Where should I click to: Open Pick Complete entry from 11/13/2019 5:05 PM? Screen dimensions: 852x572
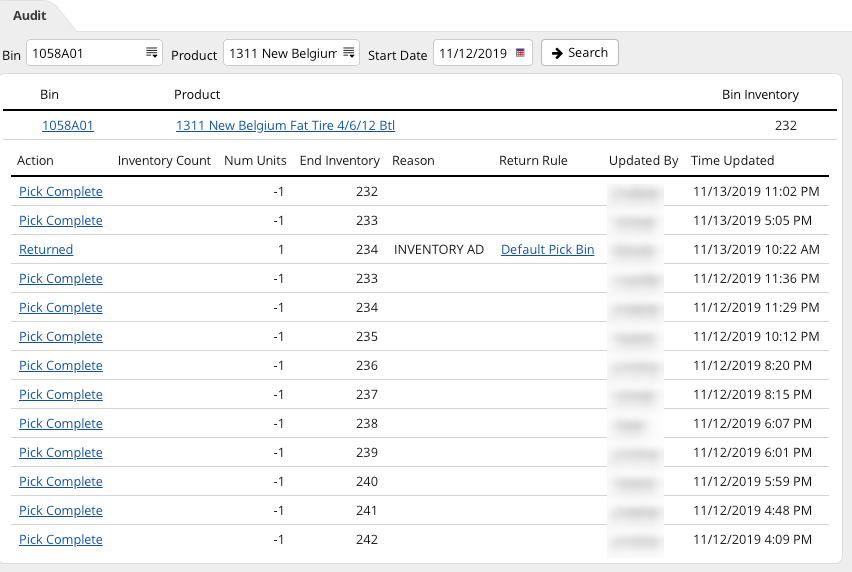click(x=61, y=221)
